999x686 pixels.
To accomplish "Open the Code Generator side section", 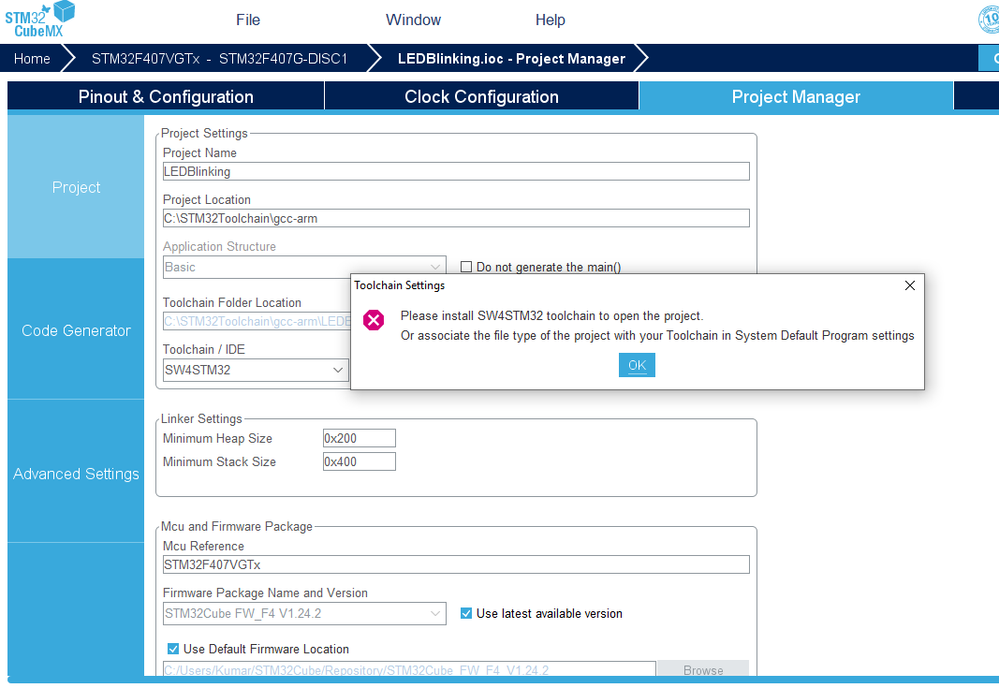I will coord(76,330).
